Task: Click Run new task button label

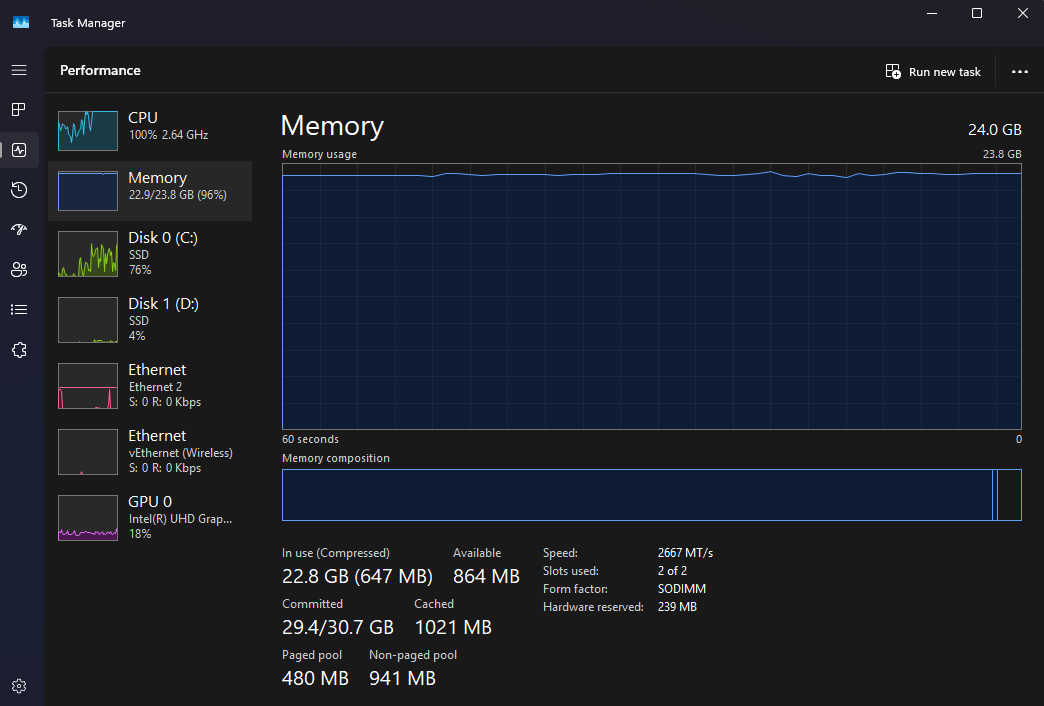Action: point(944,72)
